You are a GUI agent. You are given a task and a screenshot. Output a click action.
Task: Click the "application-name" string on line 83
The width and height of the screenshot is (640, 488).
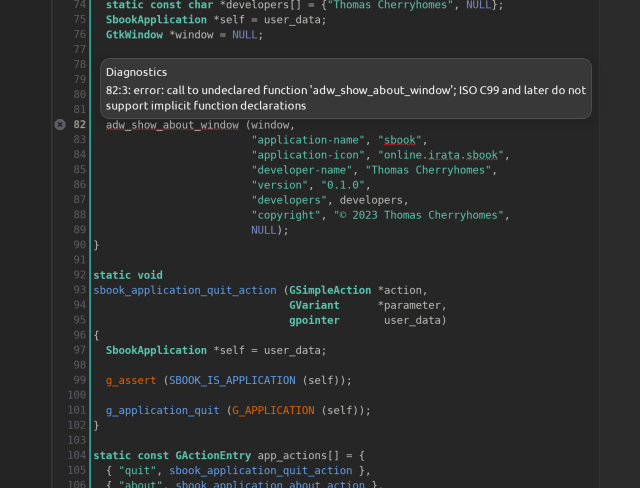pos(308,140)
